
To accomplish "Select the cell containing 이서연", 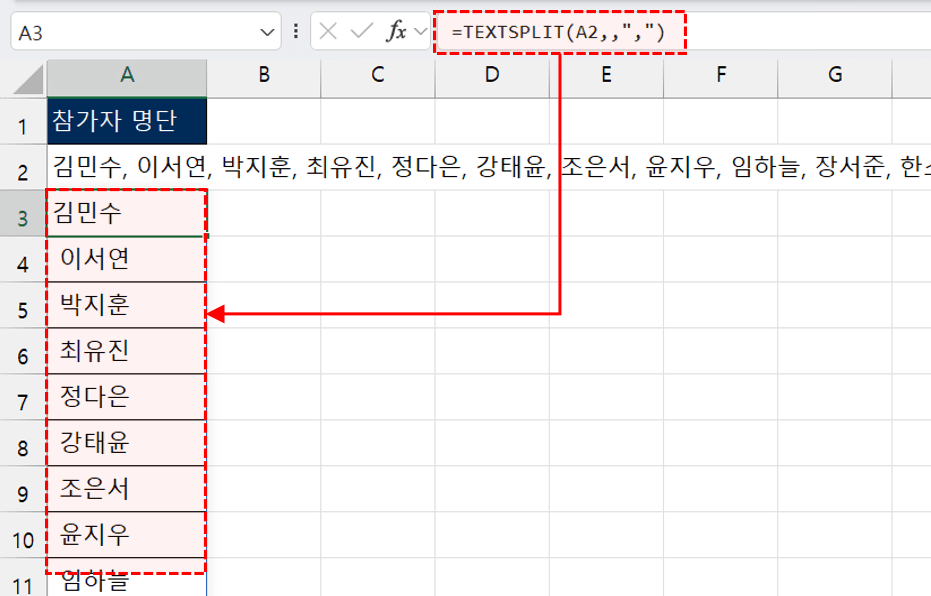I will (126, 258).
